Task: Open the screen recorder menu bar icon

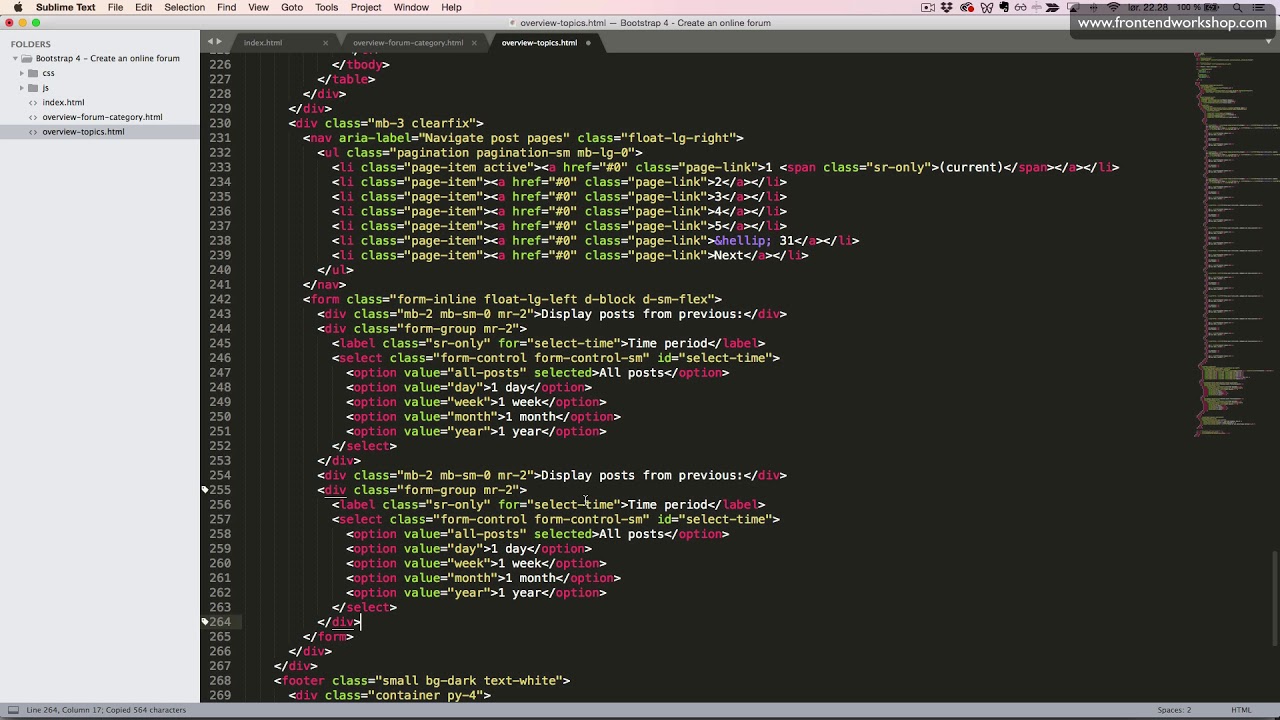Action: (928, 7)
